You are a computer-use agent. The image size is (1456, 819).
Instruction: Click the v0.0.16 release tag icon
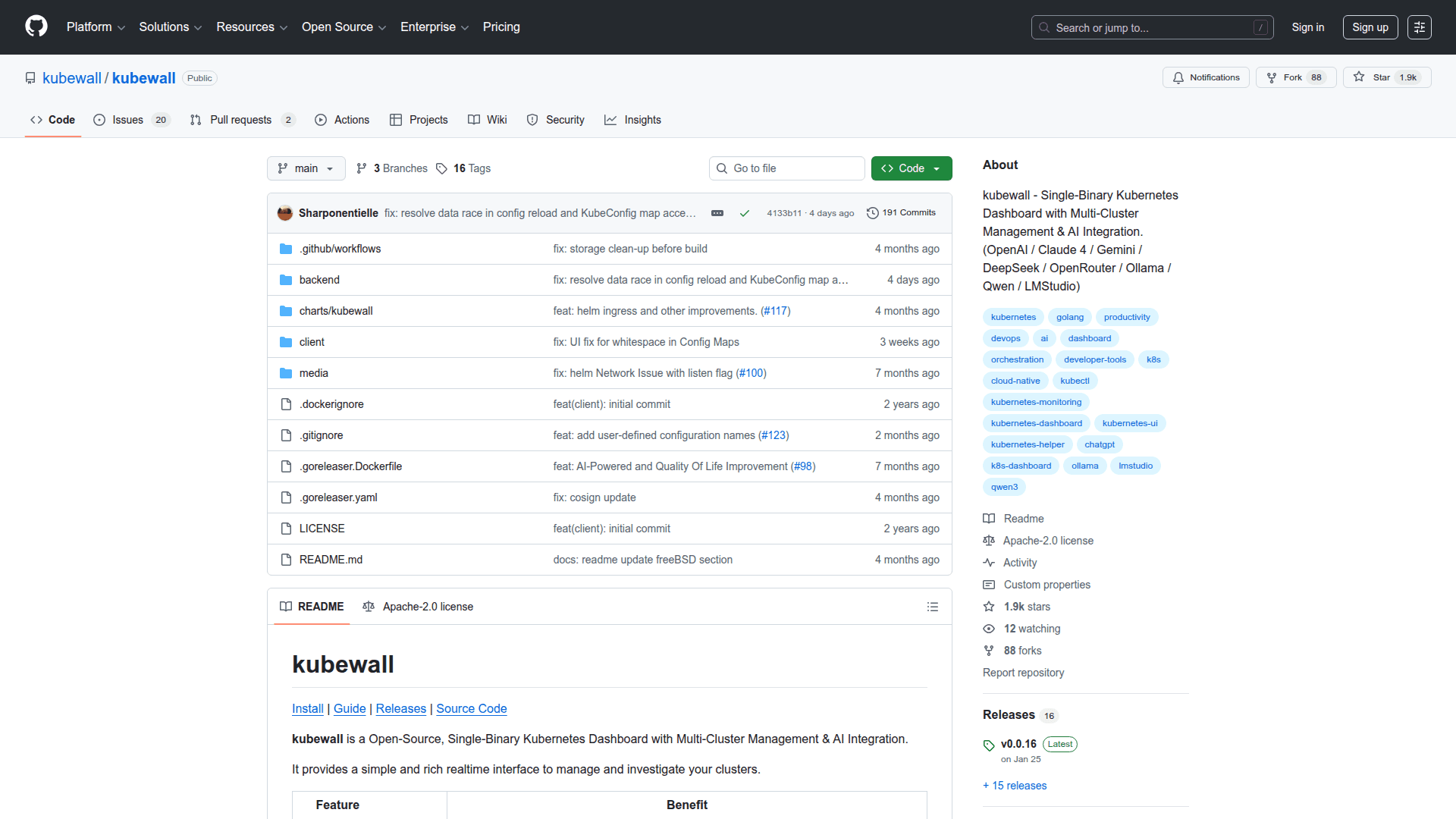coord(989,745)
